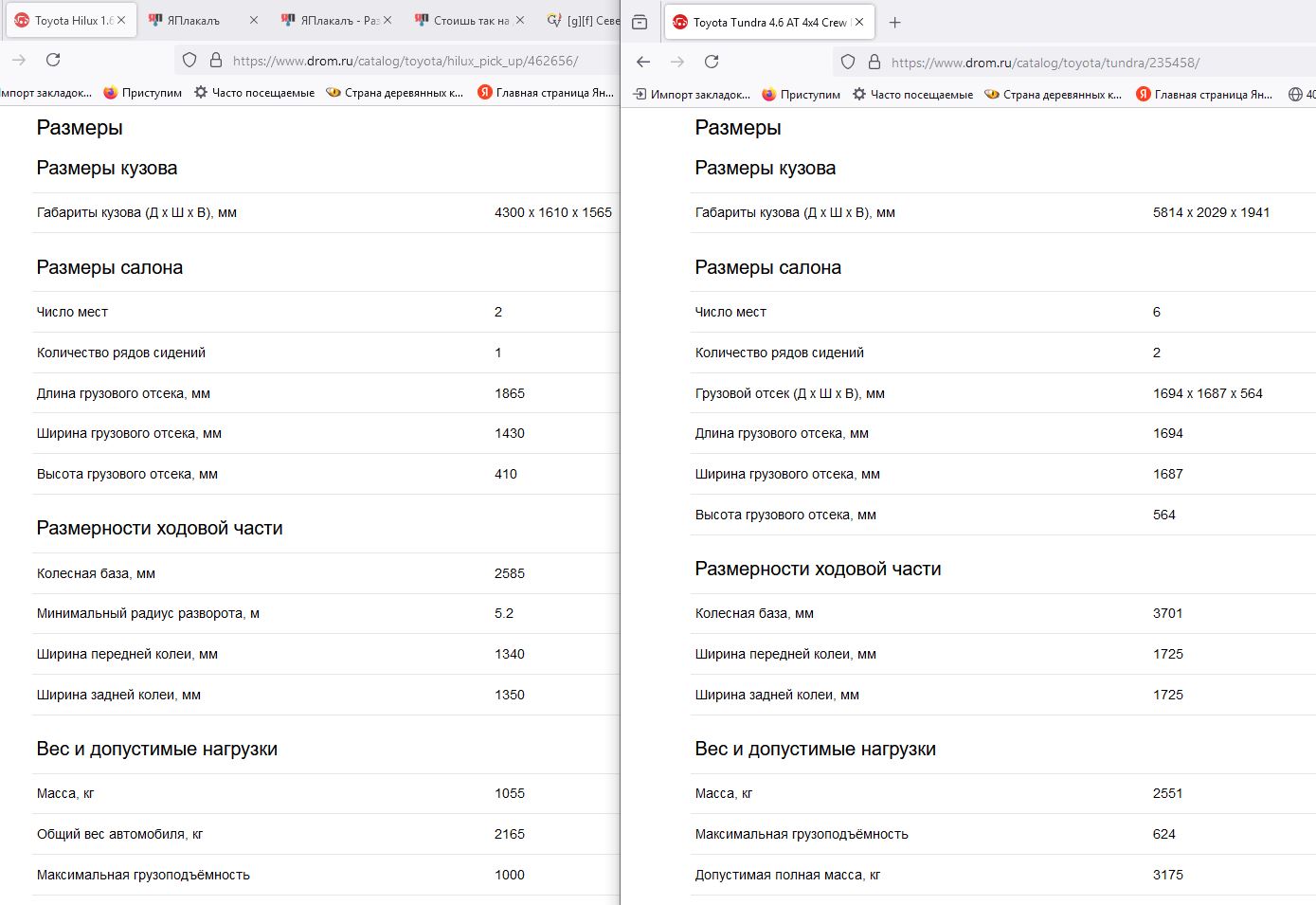
Task: Switch to the 'ЯПлакалъ - Раз' tab
Action: click(337, 20)
